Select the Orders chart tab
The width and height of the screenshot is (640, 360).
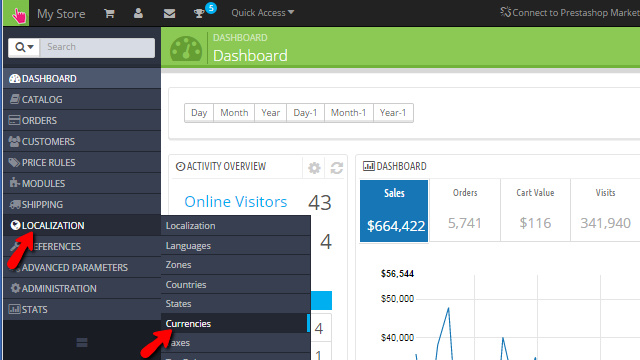[465, 210]
